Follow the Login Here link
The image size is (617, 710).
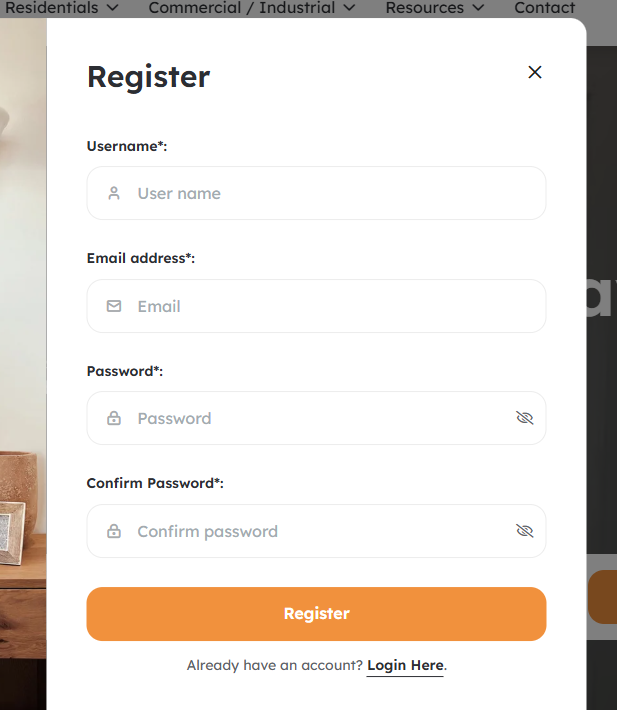[405, 665]
